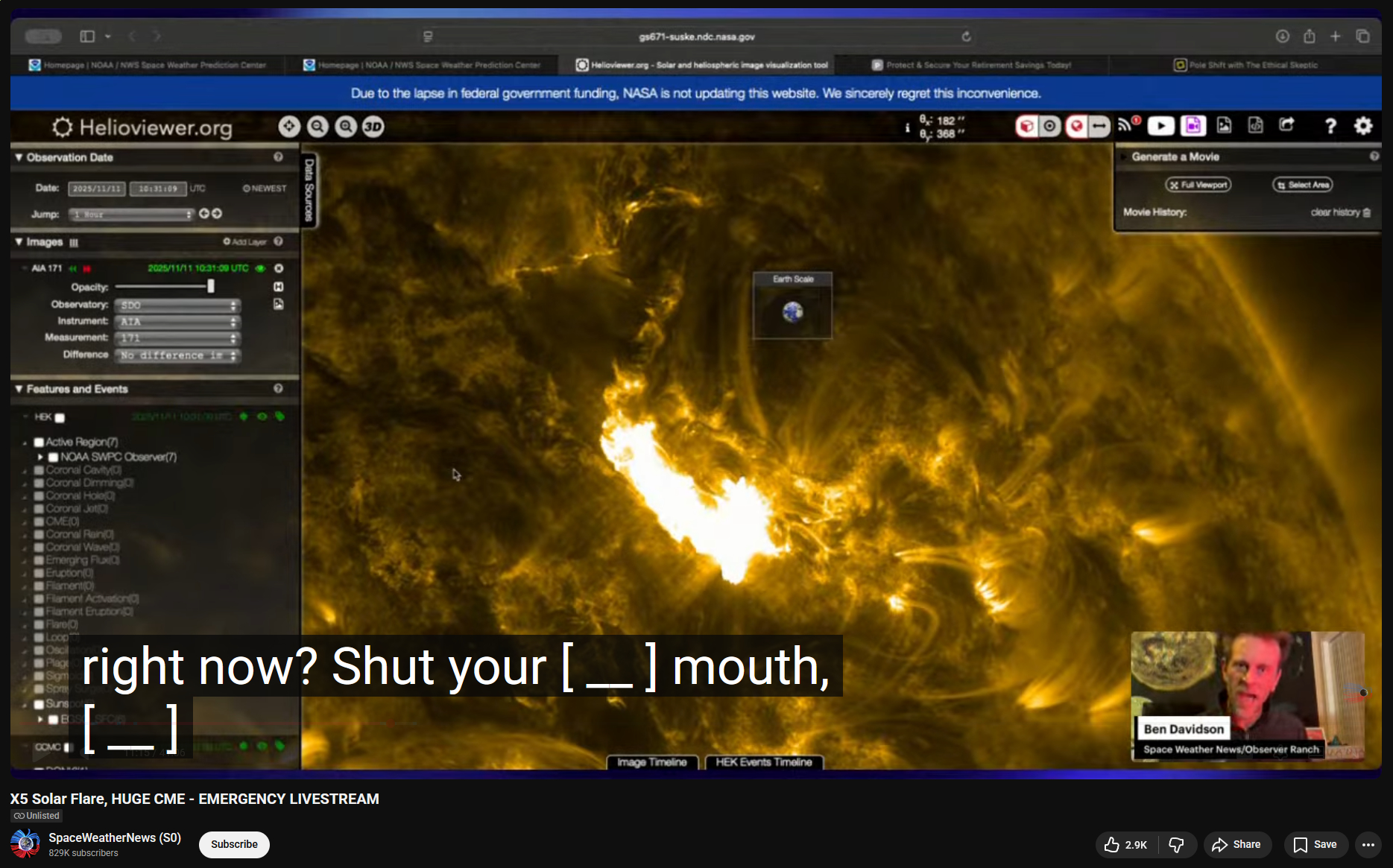The image size is (1393, 868).
Task: Open the Image Timeline tab
Action: (652, 762)
